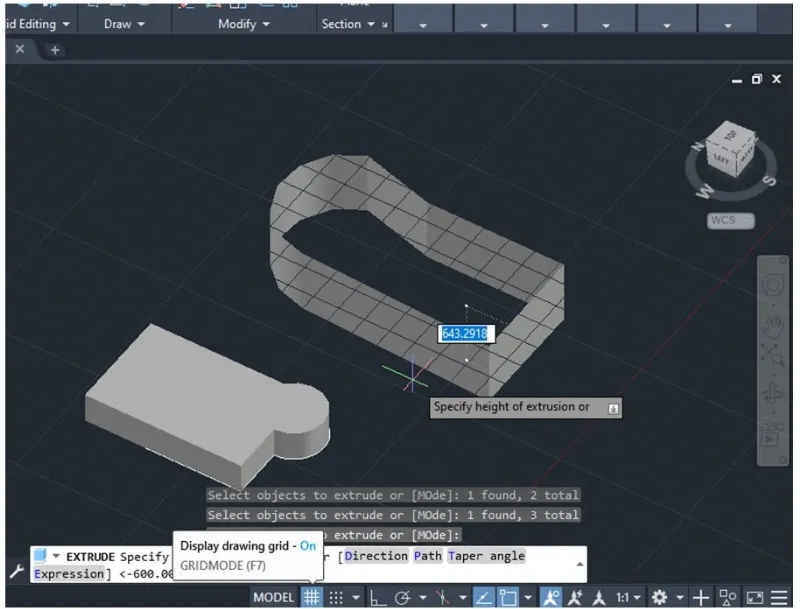The height and width of the screenshot is (609, 800).
Task: Select the Taper angle command option
Action: pos(485,555)
